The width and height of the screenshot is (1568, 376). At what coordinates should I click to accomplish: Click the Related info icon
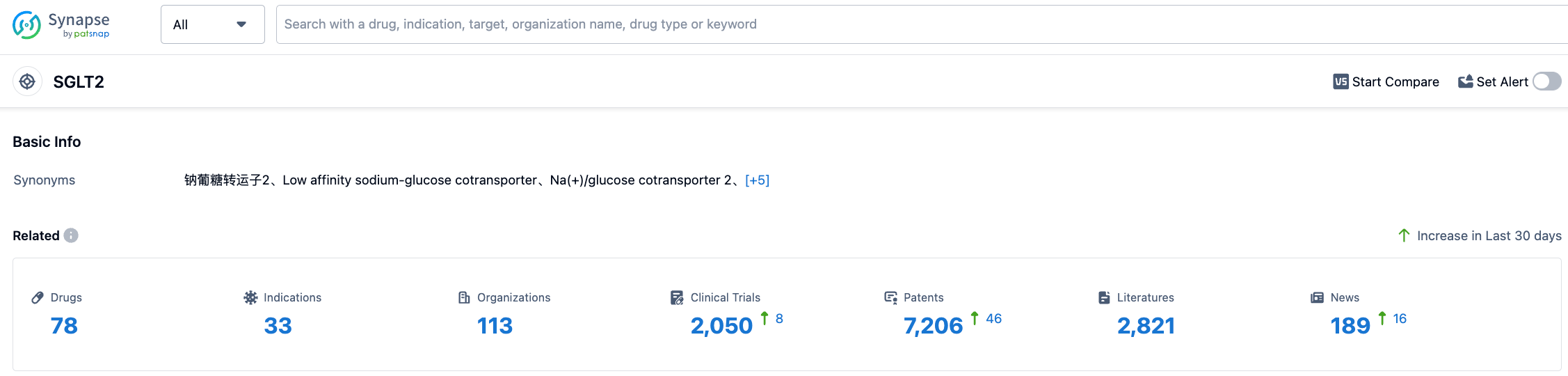(71, 235)
